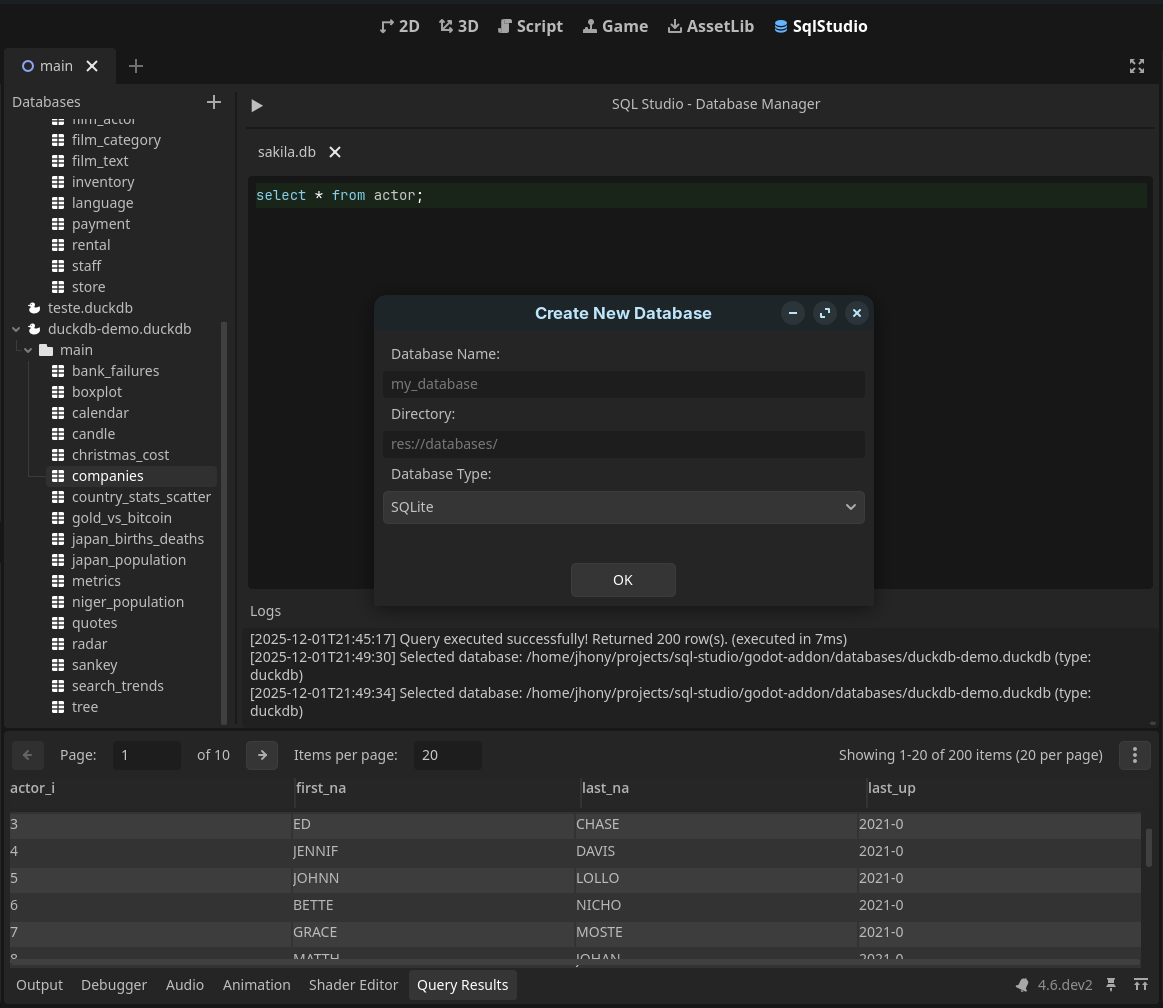Toggle distraction-free mode expand icon
This screenshot has height=1008, width=1163.
[x=1136, y=66]
